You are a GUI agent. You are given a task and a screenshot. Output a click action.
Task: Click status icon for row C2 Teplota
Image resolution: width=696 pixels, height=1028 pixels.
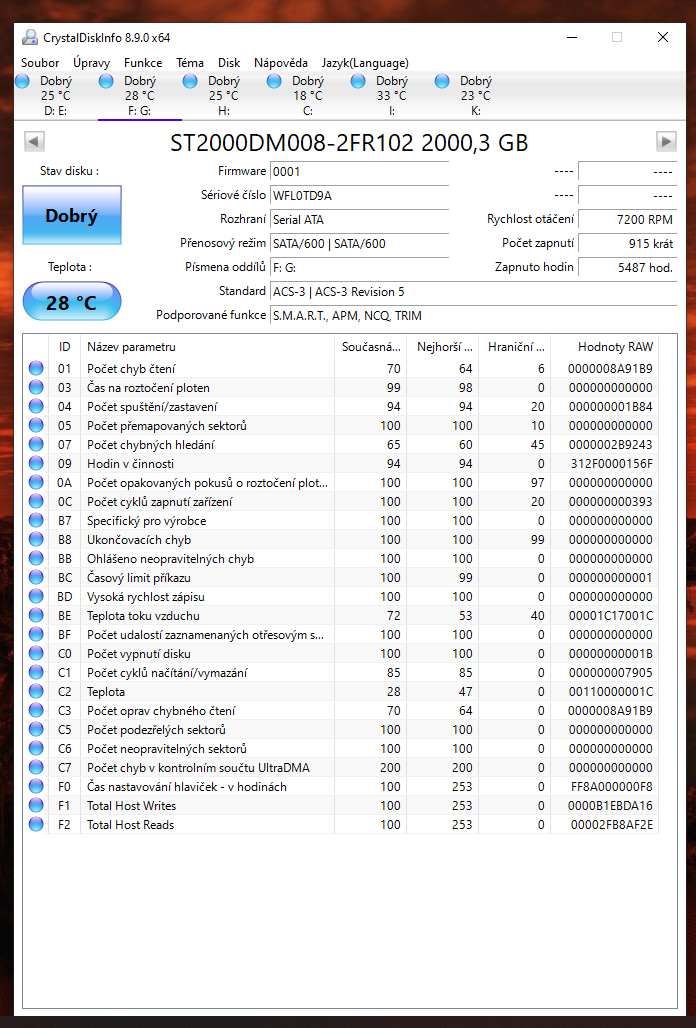point(36,692)
